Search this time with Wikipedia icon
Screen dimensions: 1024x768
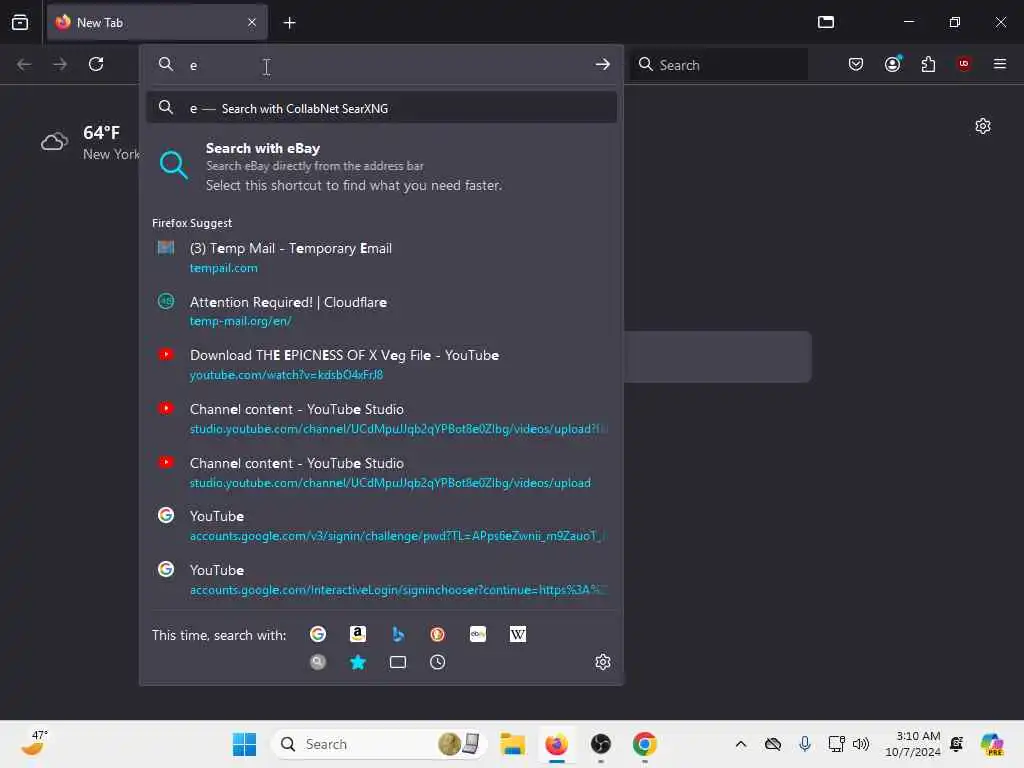point(517,634)
